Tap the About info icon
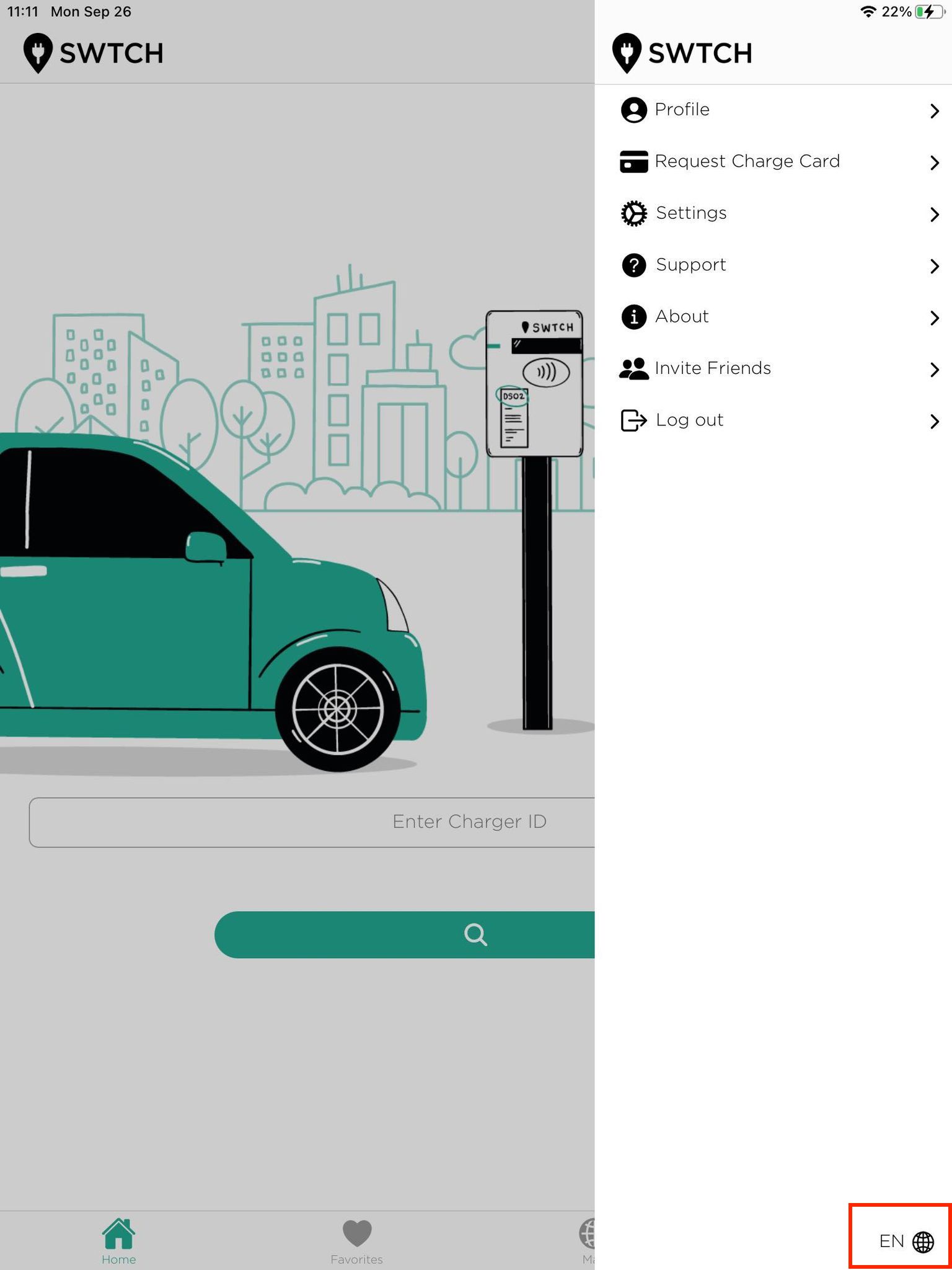The image size is (952, 1270). (633, 317)
